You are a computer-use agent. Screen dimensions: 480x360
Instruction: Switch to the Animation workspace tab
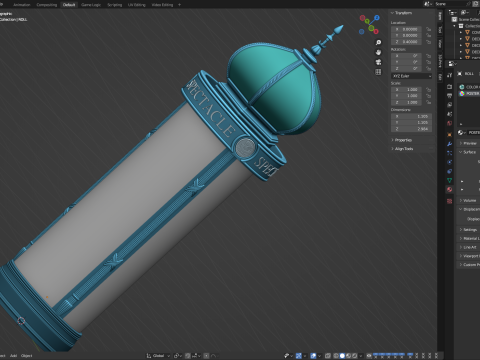coord(21,5)
